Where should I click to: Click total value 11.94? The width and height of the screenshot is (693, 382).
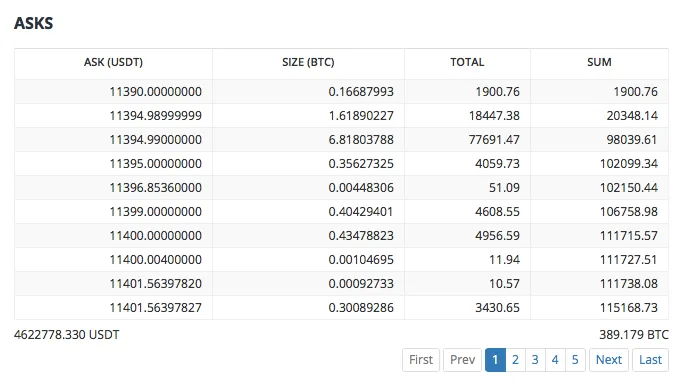[x=504, y=260]
